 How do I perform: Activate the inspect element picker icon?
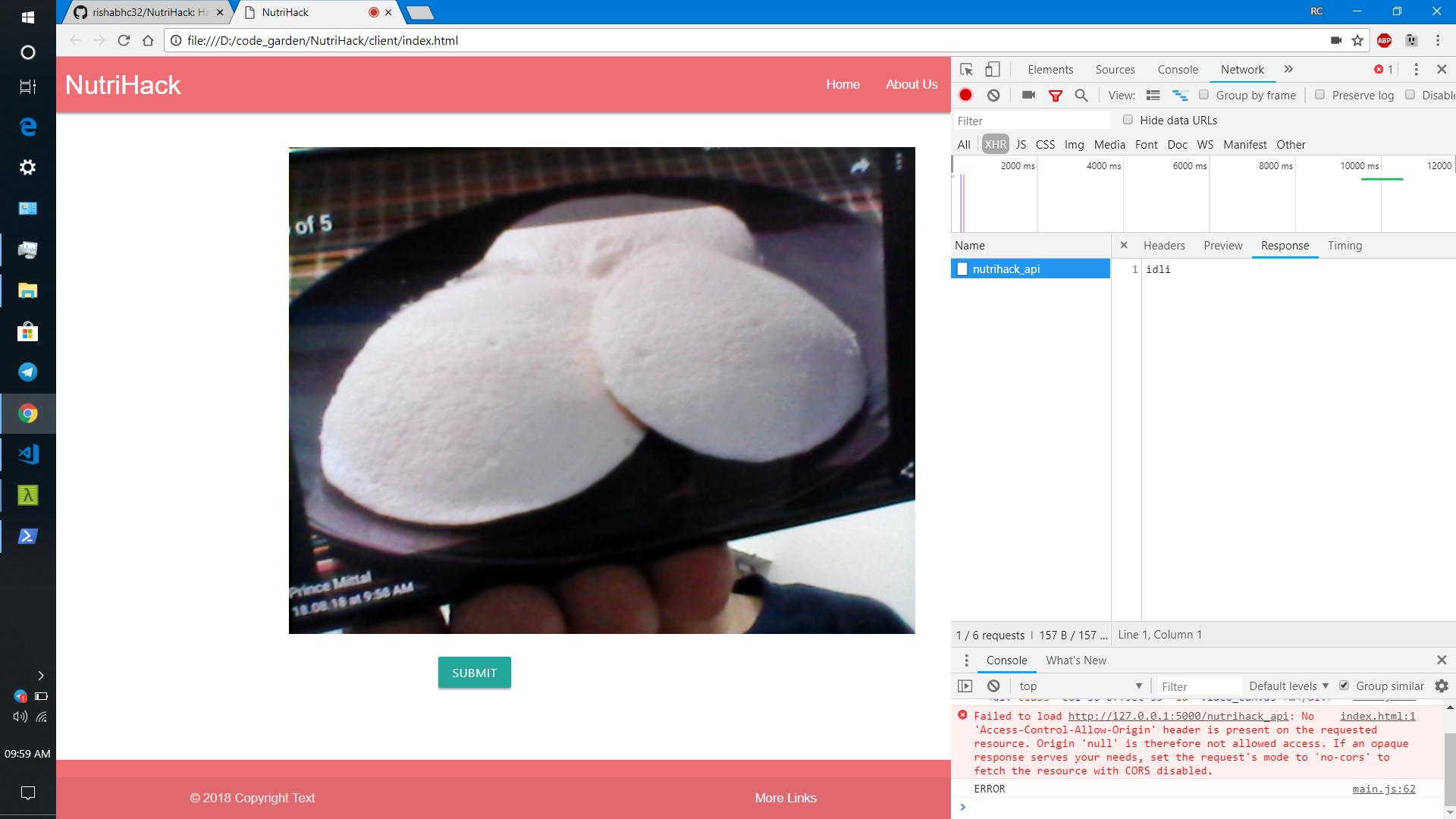966,69
